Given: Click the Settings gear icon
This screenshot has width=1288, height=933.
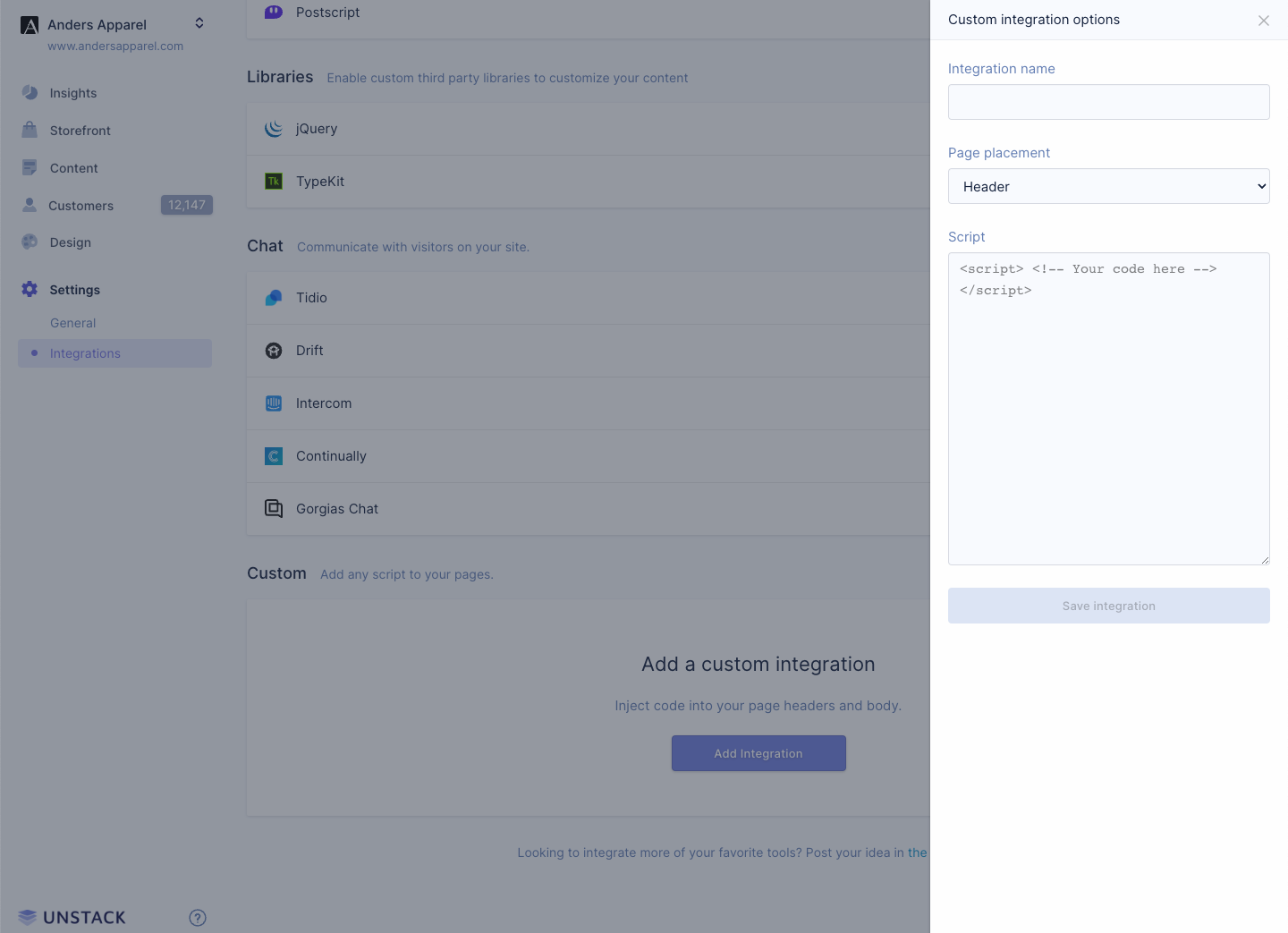Looking at the screenshot, I should pyautogui.click(x=30, y=289).
